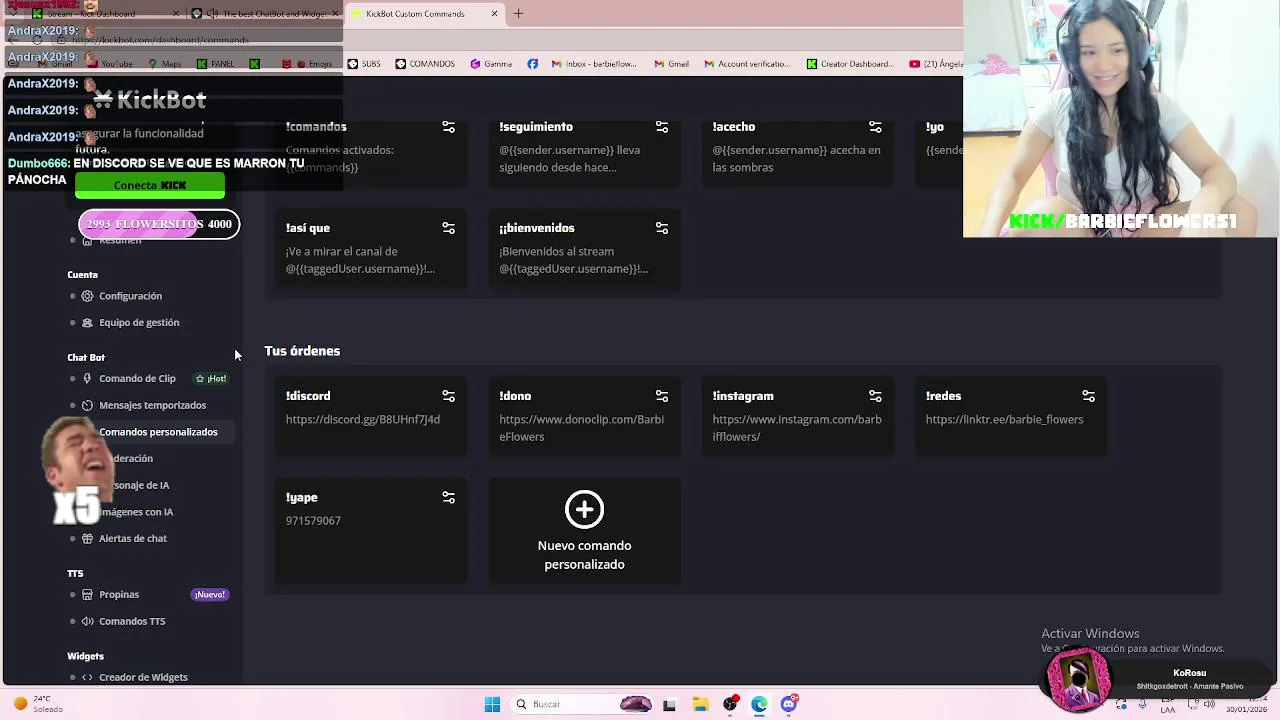Viewport: 1280px width, 720px height.
Task: Open settings icon for the !yape command
Action: click(448, 497)
